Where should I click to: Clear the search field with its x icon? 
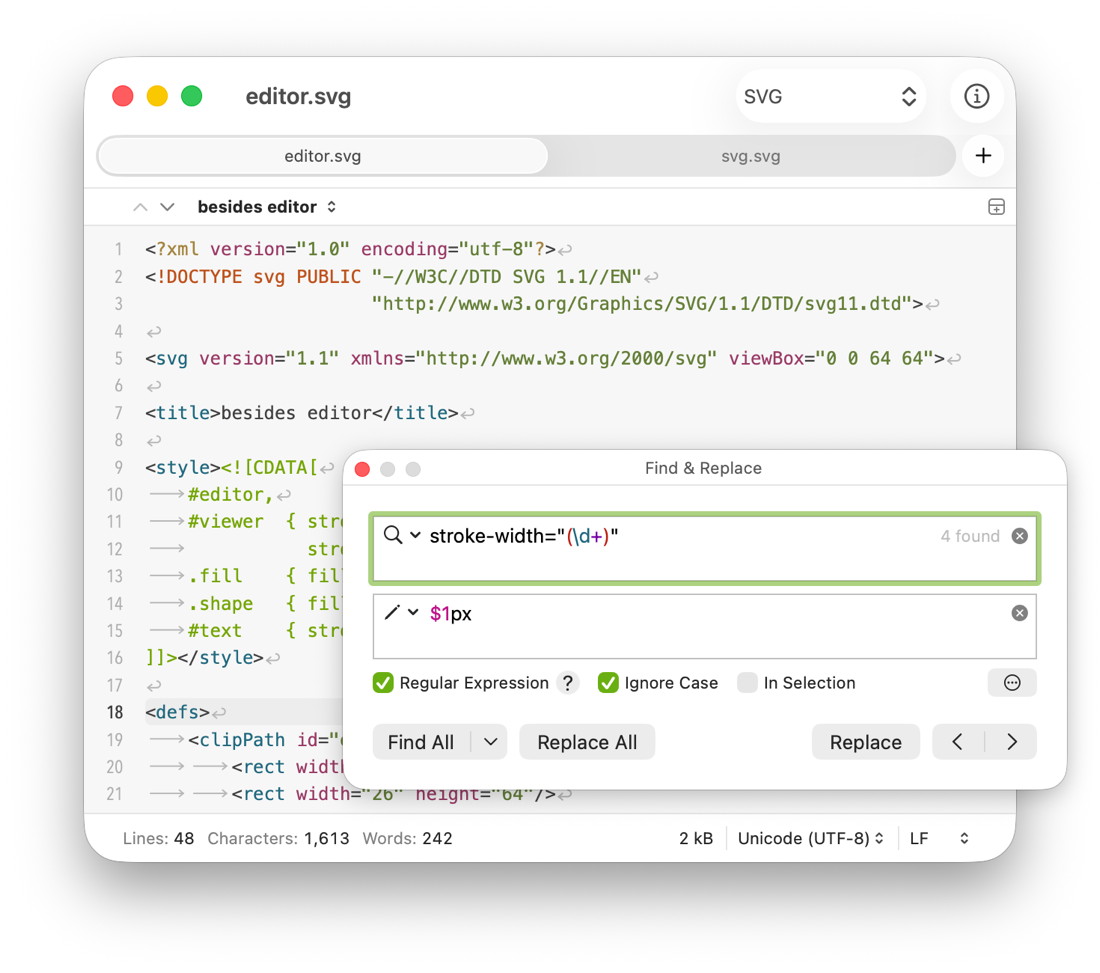pyautogui.click(x=1019, y=536)
